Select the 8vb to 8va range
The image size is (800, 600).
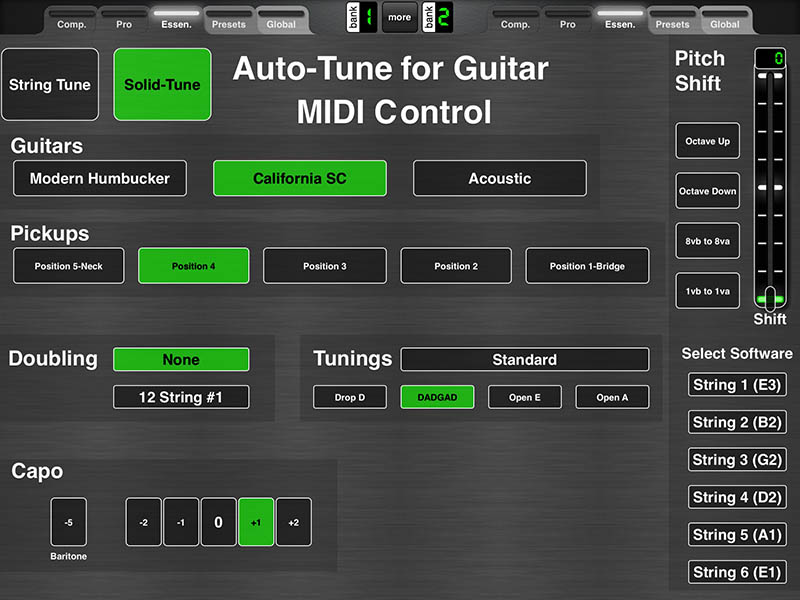[x=708, y=241]
